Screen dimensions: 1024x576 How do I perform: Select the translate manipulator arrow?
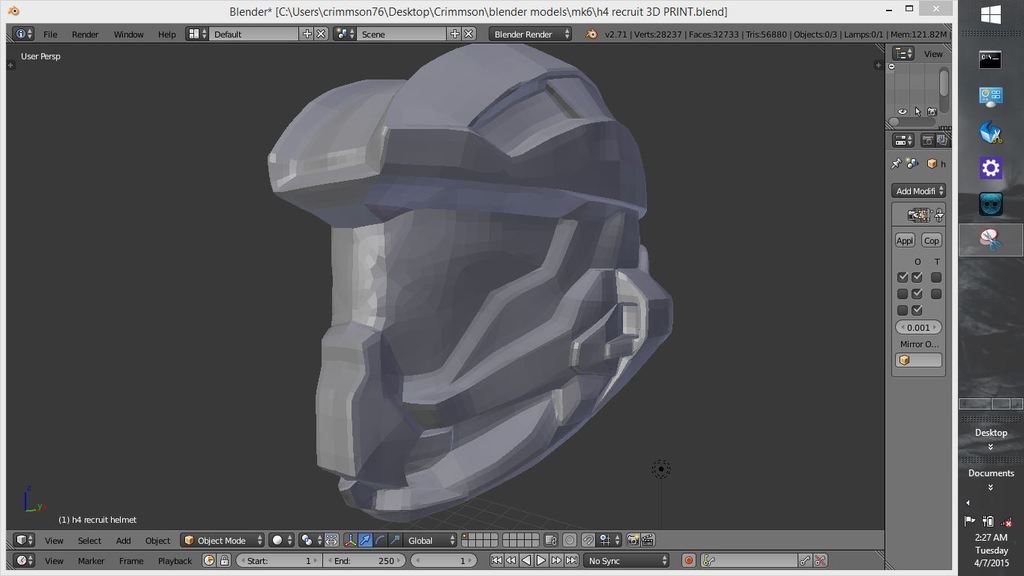click(x=365, y=540)
